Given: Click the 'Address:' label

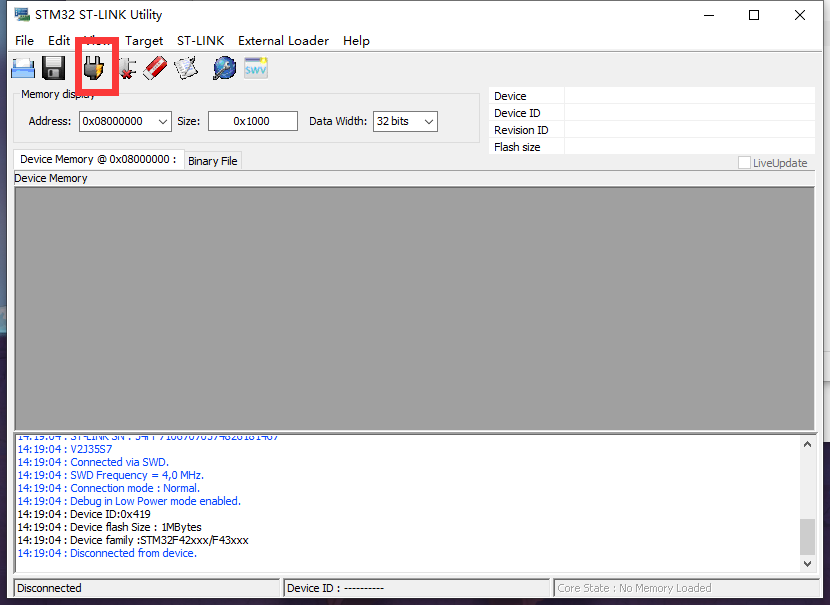Looking at the screenshot, I should click(50, 121).
